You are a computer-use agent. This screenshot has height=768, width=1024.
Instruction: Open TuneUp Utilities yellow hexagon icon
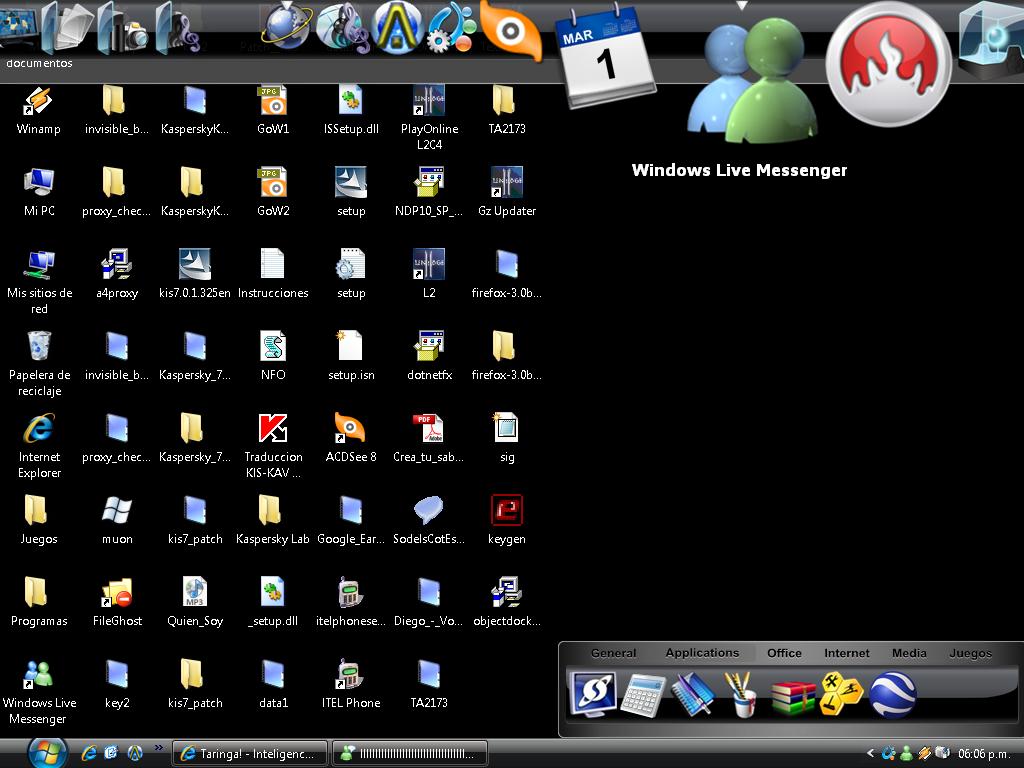(x=841, y=694)
